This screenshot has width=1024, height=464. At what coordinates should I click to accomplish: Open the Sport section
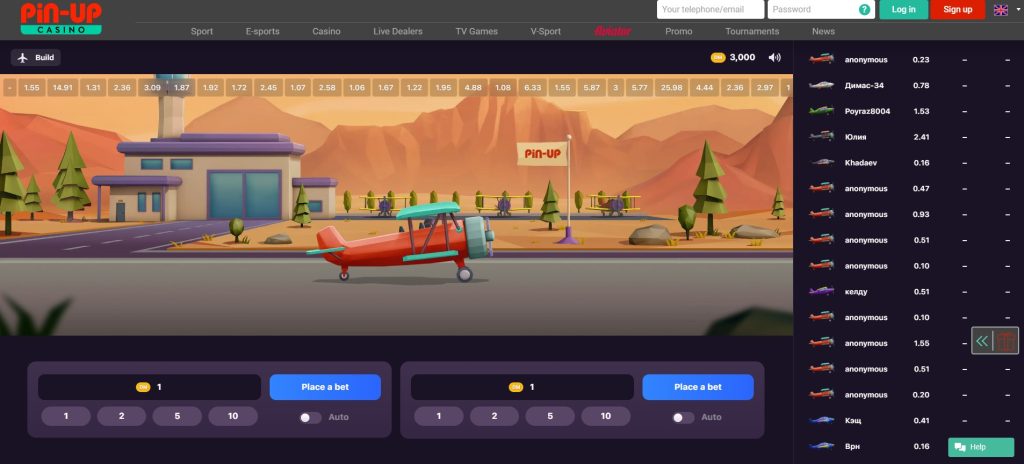202,31
